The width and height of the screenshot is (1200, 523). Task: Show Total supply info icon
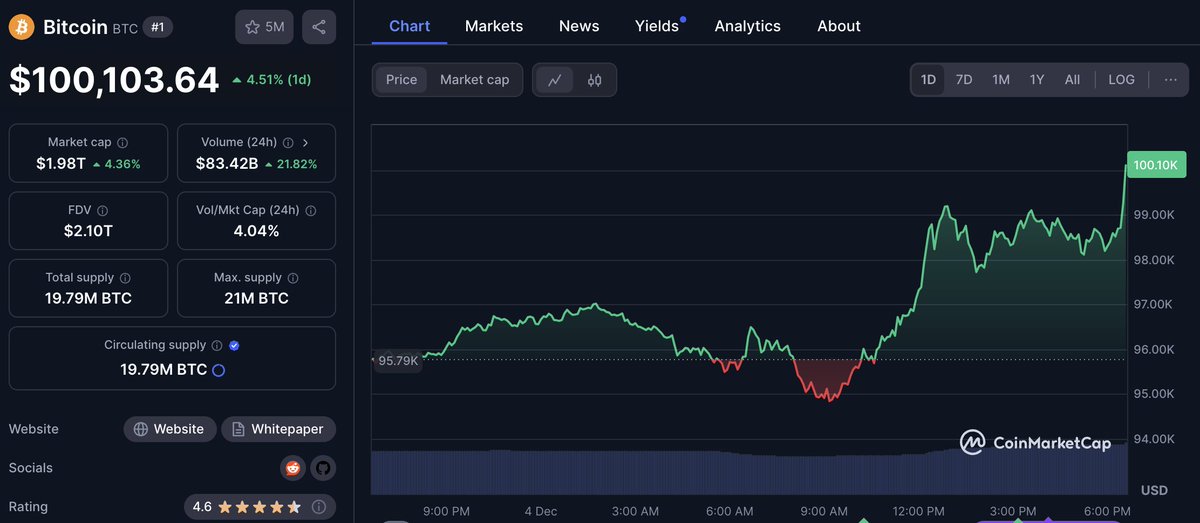(124, 278)
